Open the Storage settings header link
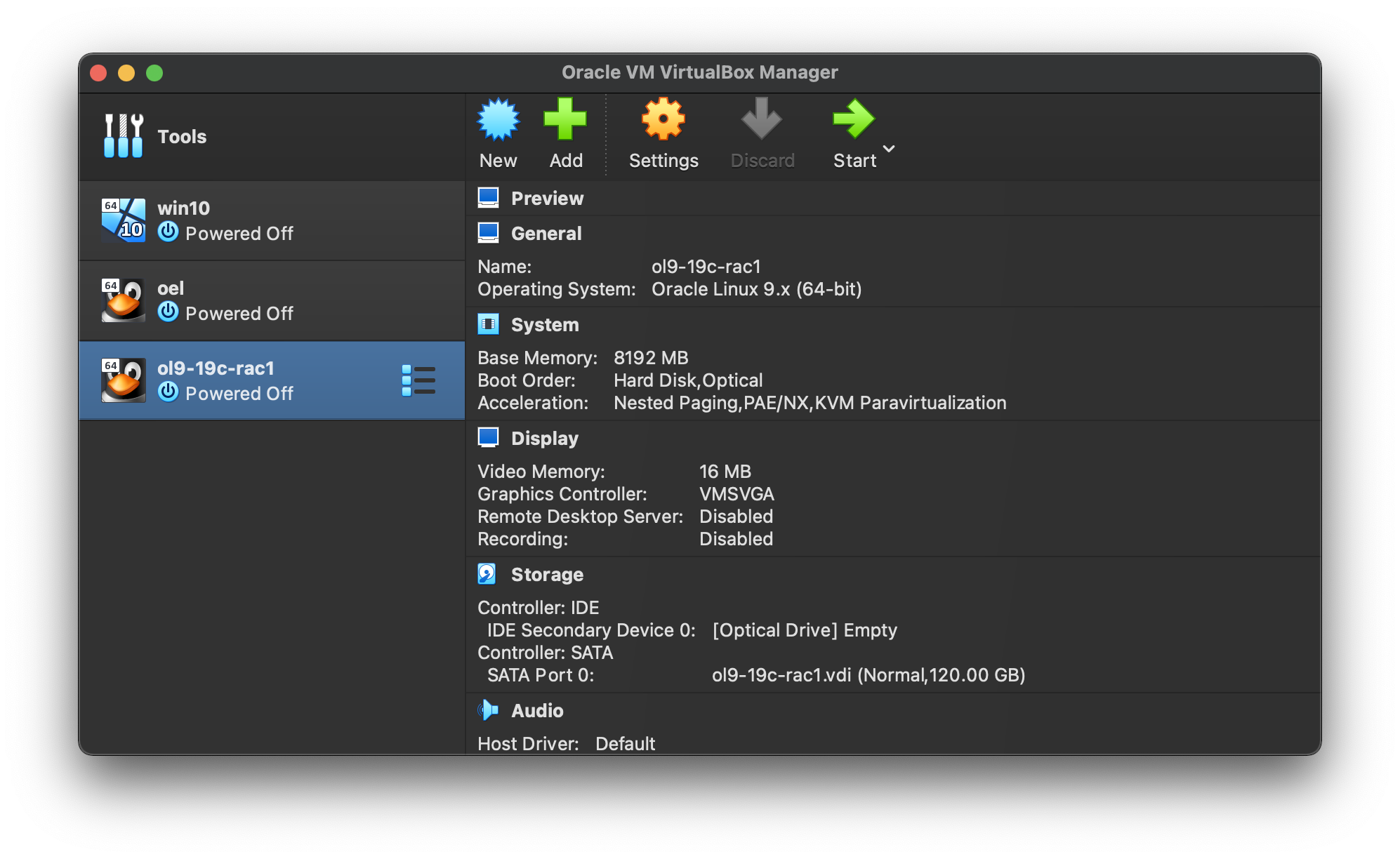The width and height of the screenshot is (1400, 859). coord(547,575)
